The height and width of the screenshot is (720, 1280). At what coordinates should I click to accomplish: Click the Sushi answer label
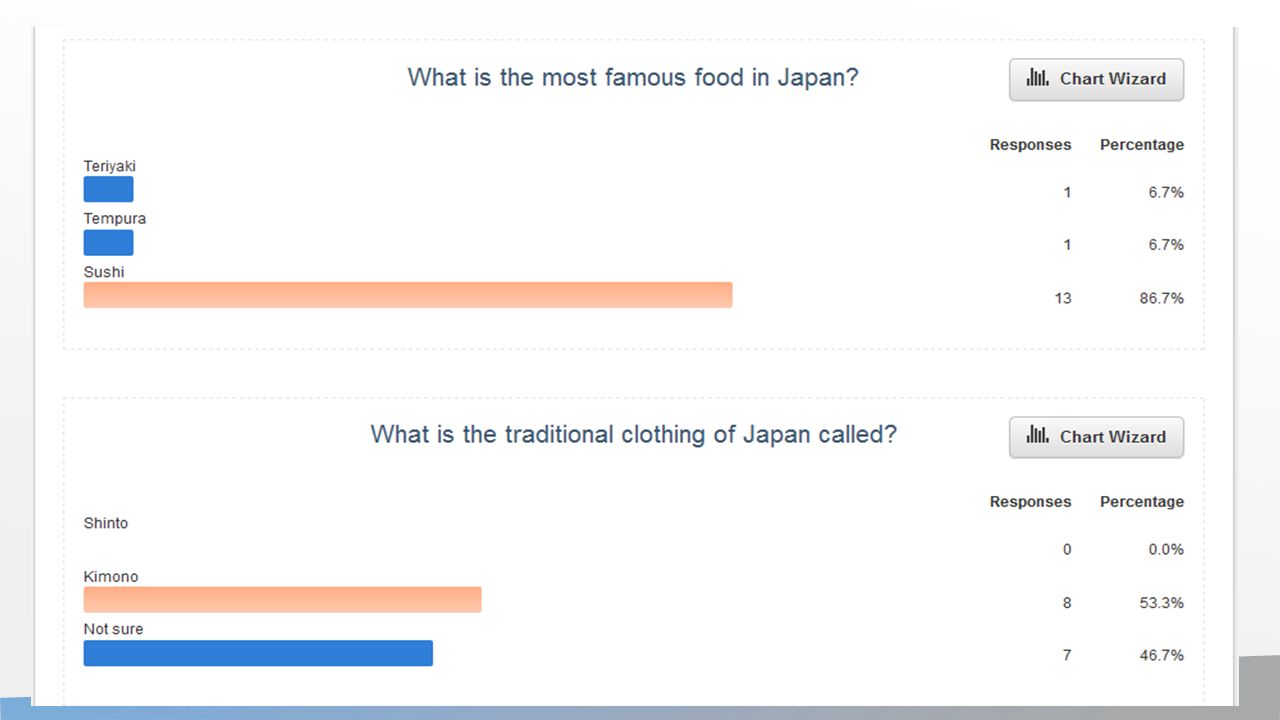click(x=104, y=272)
